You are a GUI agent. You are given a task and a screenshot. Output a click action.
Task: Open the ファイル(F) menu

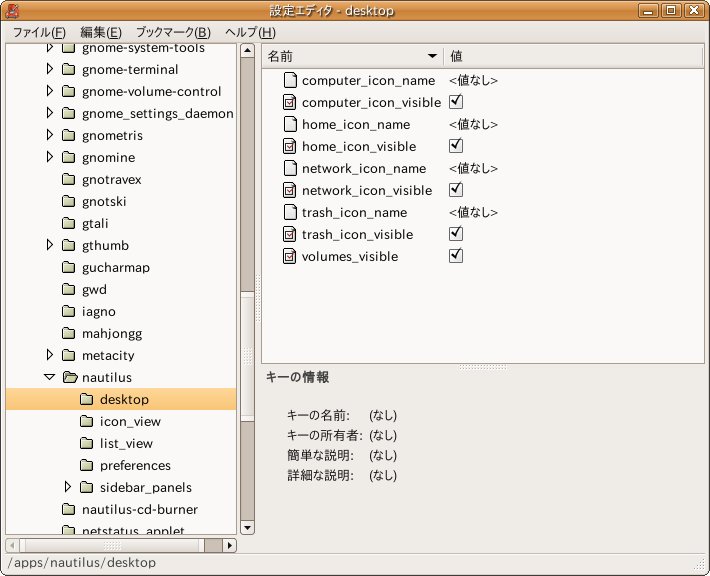pyautogui.click(x=39, y=32)
